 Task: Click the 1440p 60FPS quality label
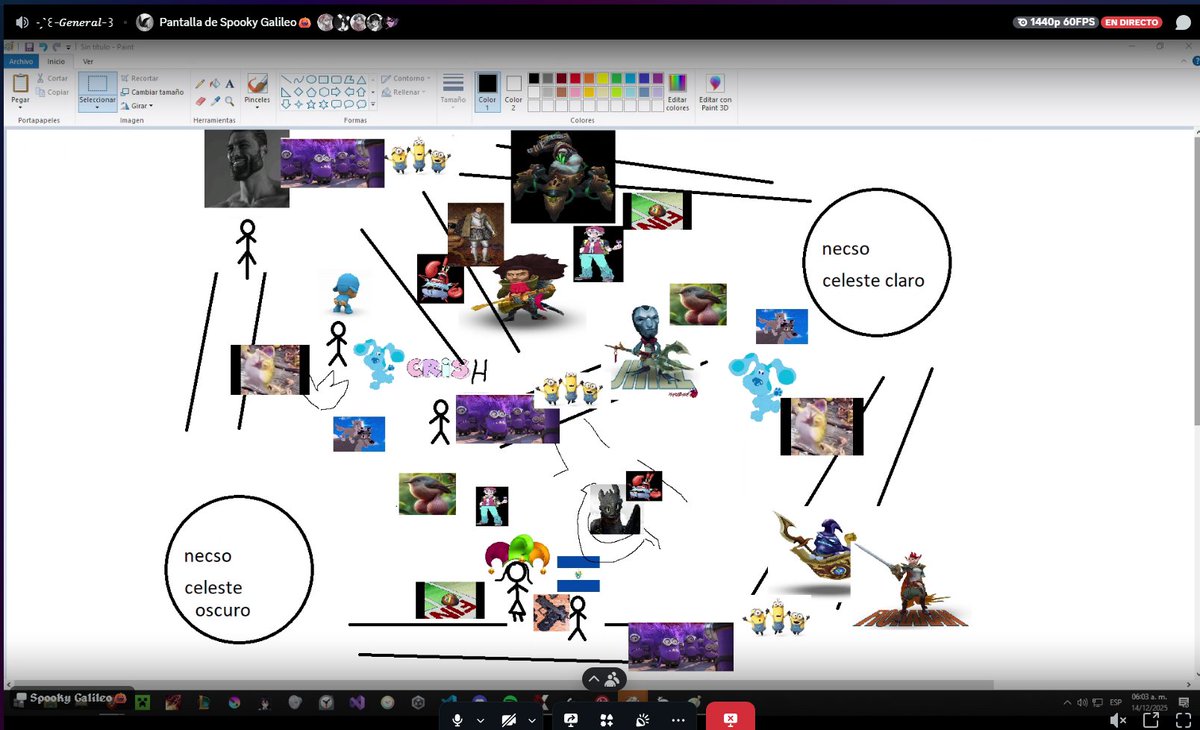tap(1055, 22)
